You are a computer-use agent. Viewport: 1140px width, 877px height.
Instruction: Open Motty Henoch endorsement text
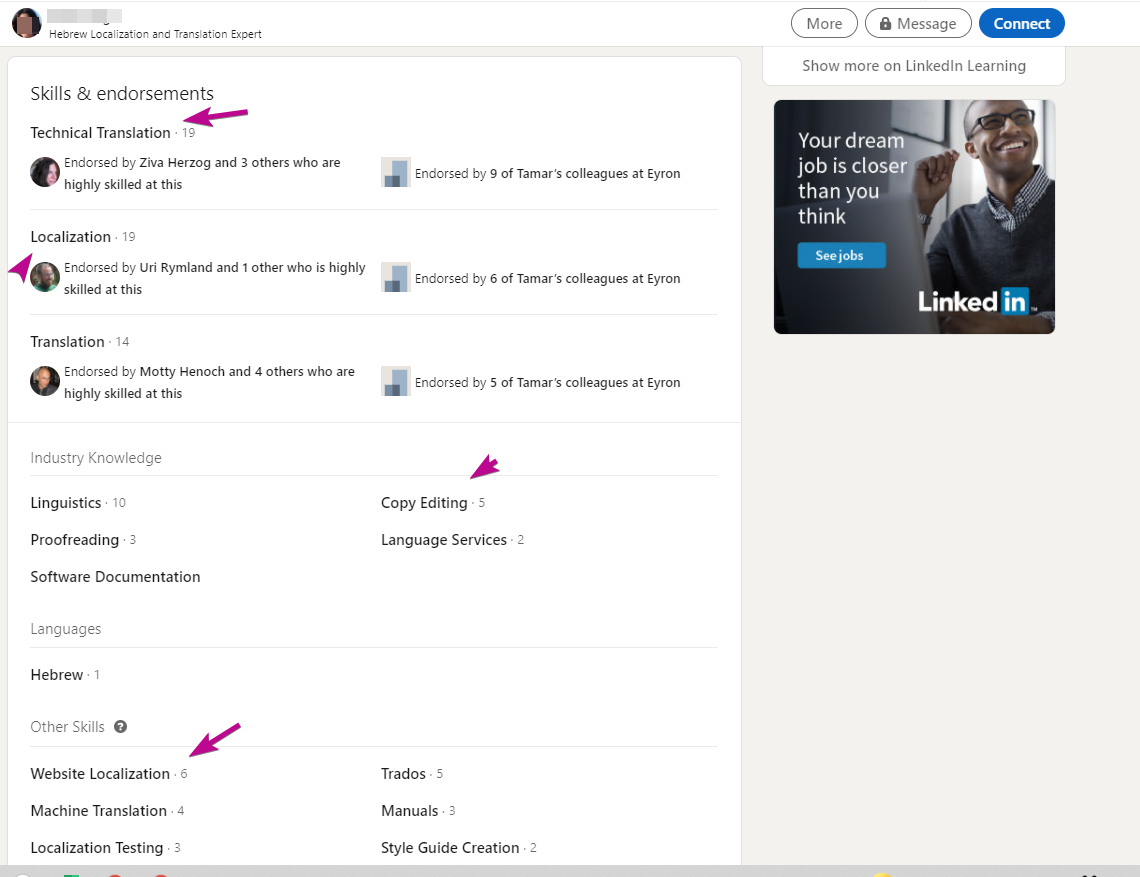(x=209, y=382)
